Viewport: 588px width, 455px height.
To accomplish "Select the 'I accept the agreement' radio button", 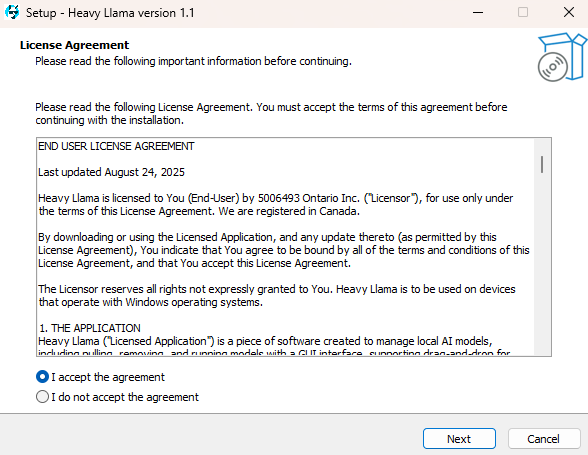I will (x=42, y=377).
